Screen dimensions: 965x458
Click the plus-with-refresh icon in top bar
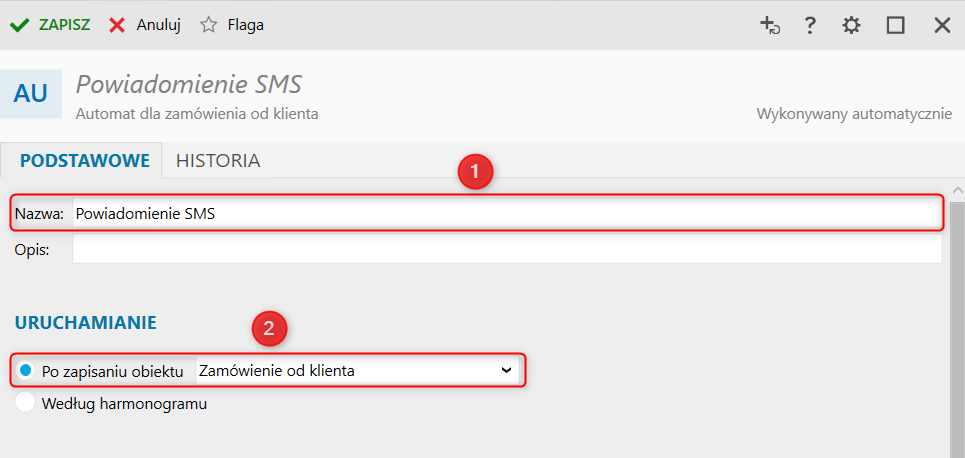tap(770, 25)
